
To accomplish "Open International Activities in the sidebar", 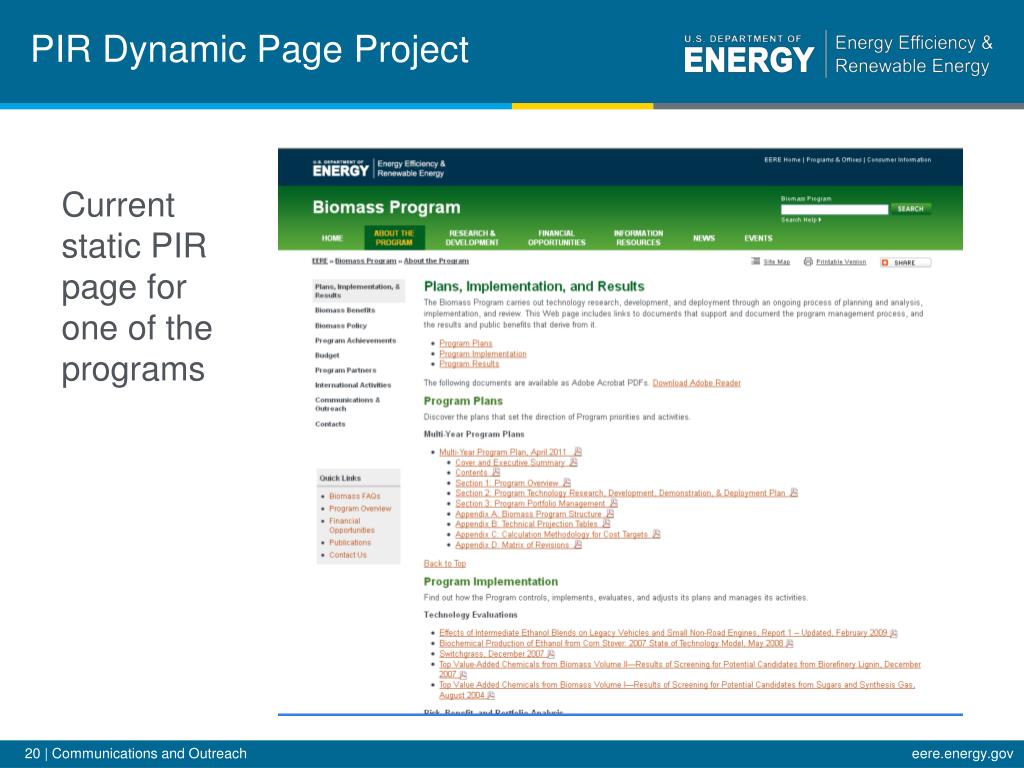I will (x=353, y=385).
